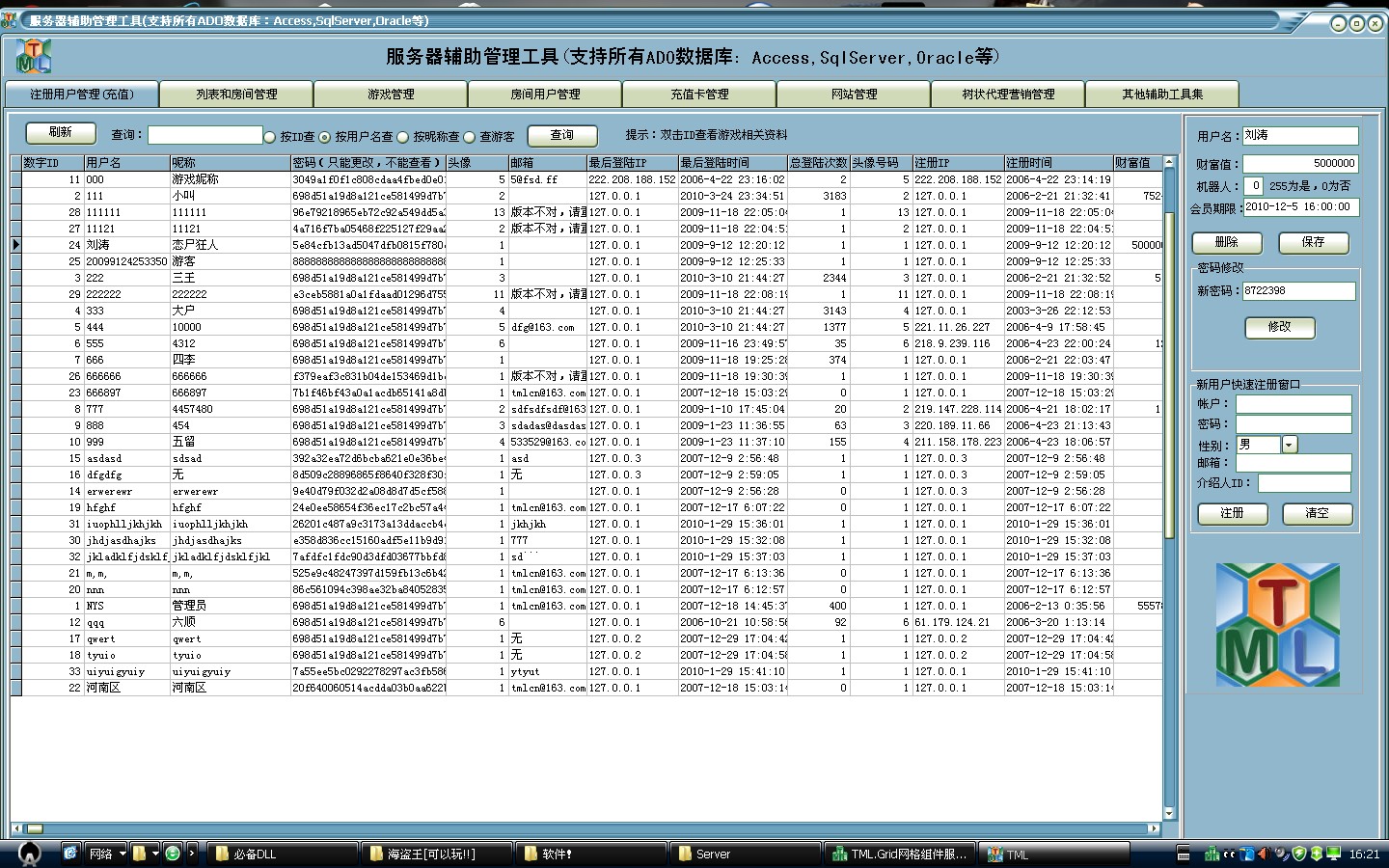This screenshot has width=1389, height=868.
Task: Switch to 注册用户管理(充值) tab
Action: (x=81, y=95)
